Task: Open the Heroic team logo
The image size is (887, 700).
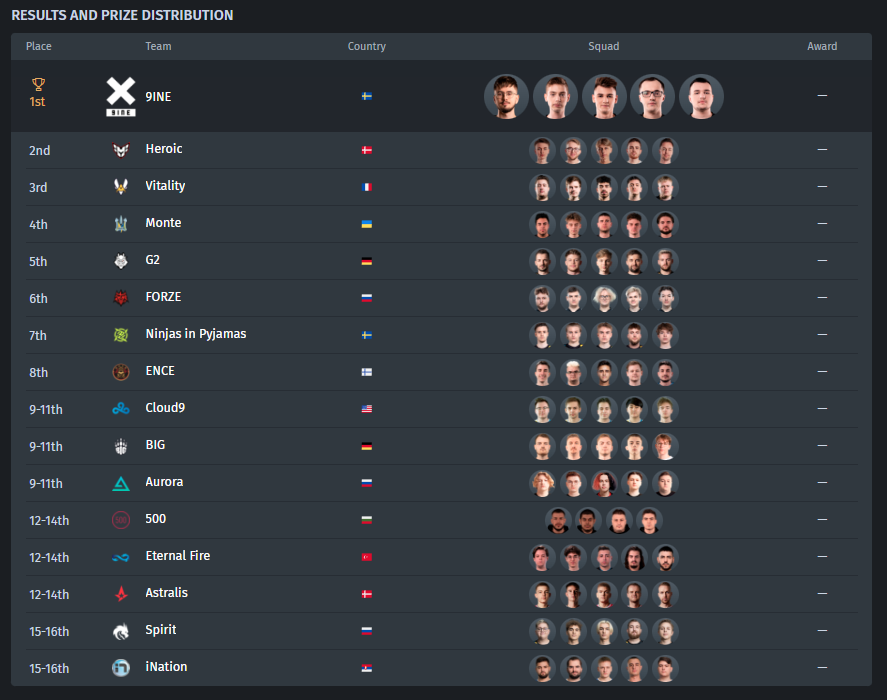Action: click(x=121, y=150)
